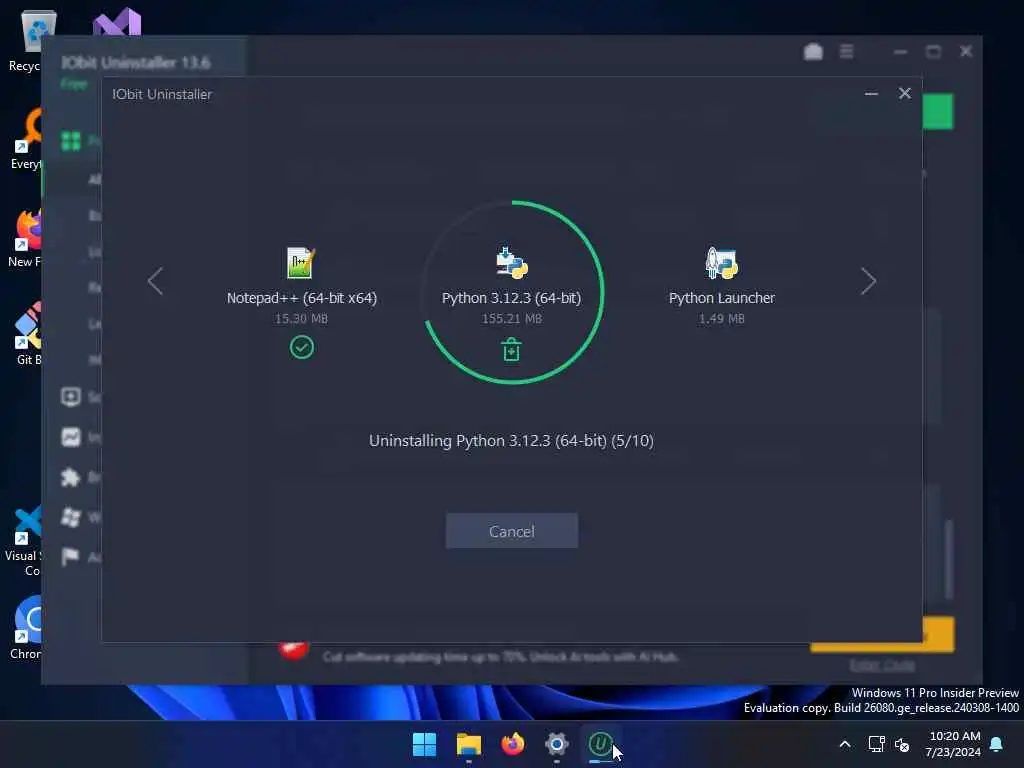Screen dimensions: 1024x768
Task: Minimize the IObit Uninstaller dialog
Action: pyautogui.click(x=871, y=94)
